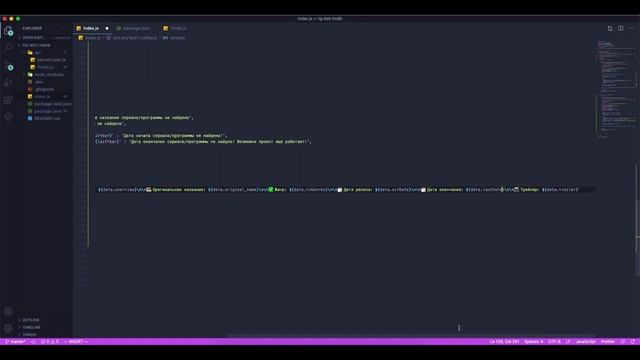Click the INSERT vim mode indicator
The height and width of the screenshot is (360, 640).
(76, 342)
